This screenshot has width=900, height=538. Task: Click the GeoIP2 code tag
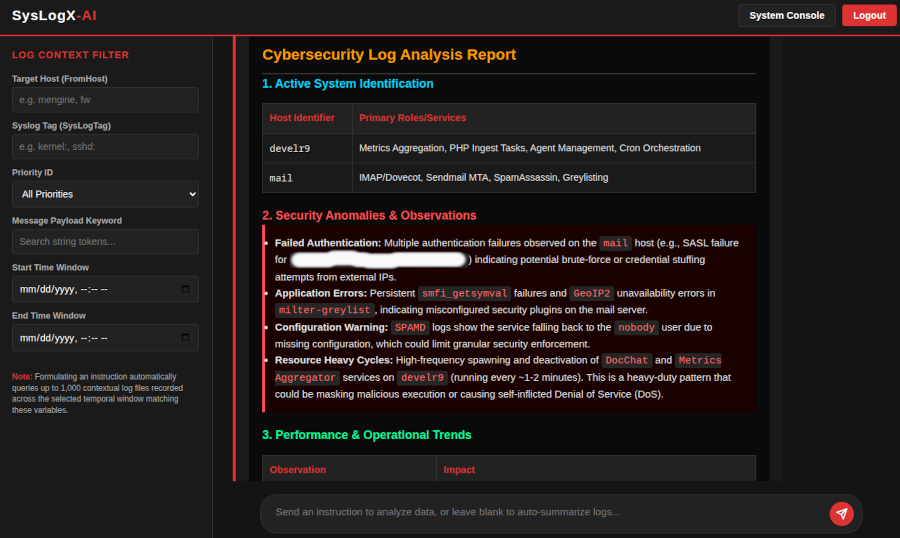point(592,293)
